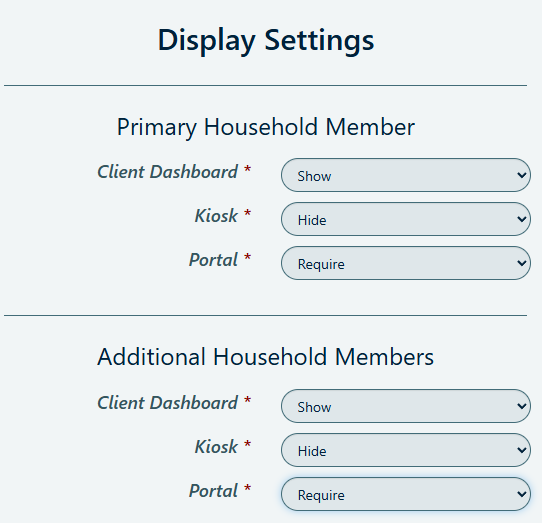542x523 pixels.
Task: Click the Kiosk label under Additional Household Members
Action: 216,447
